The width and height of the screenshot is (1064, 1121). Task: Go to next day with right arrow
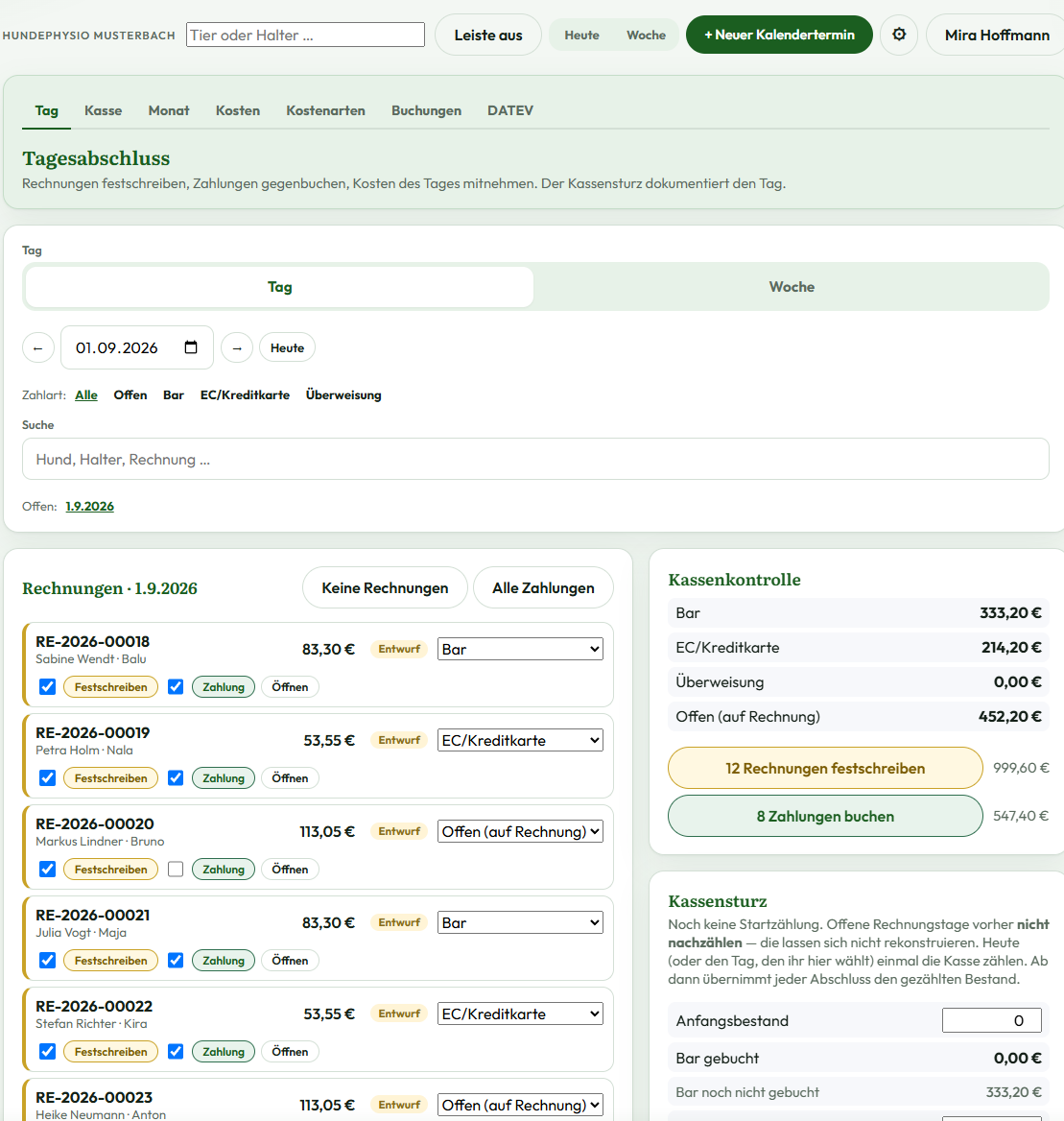237,348
